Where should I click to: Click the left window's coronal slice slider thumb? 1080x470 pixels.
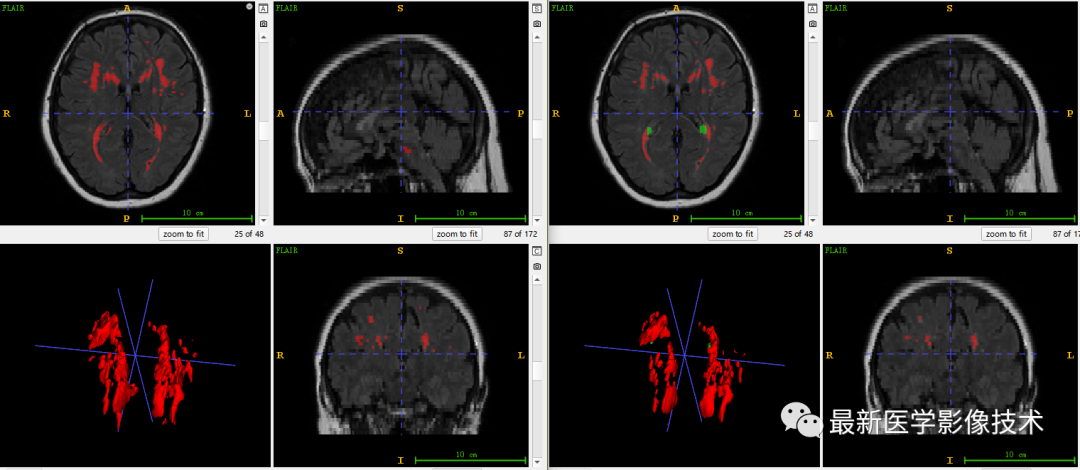coord(537,371)
